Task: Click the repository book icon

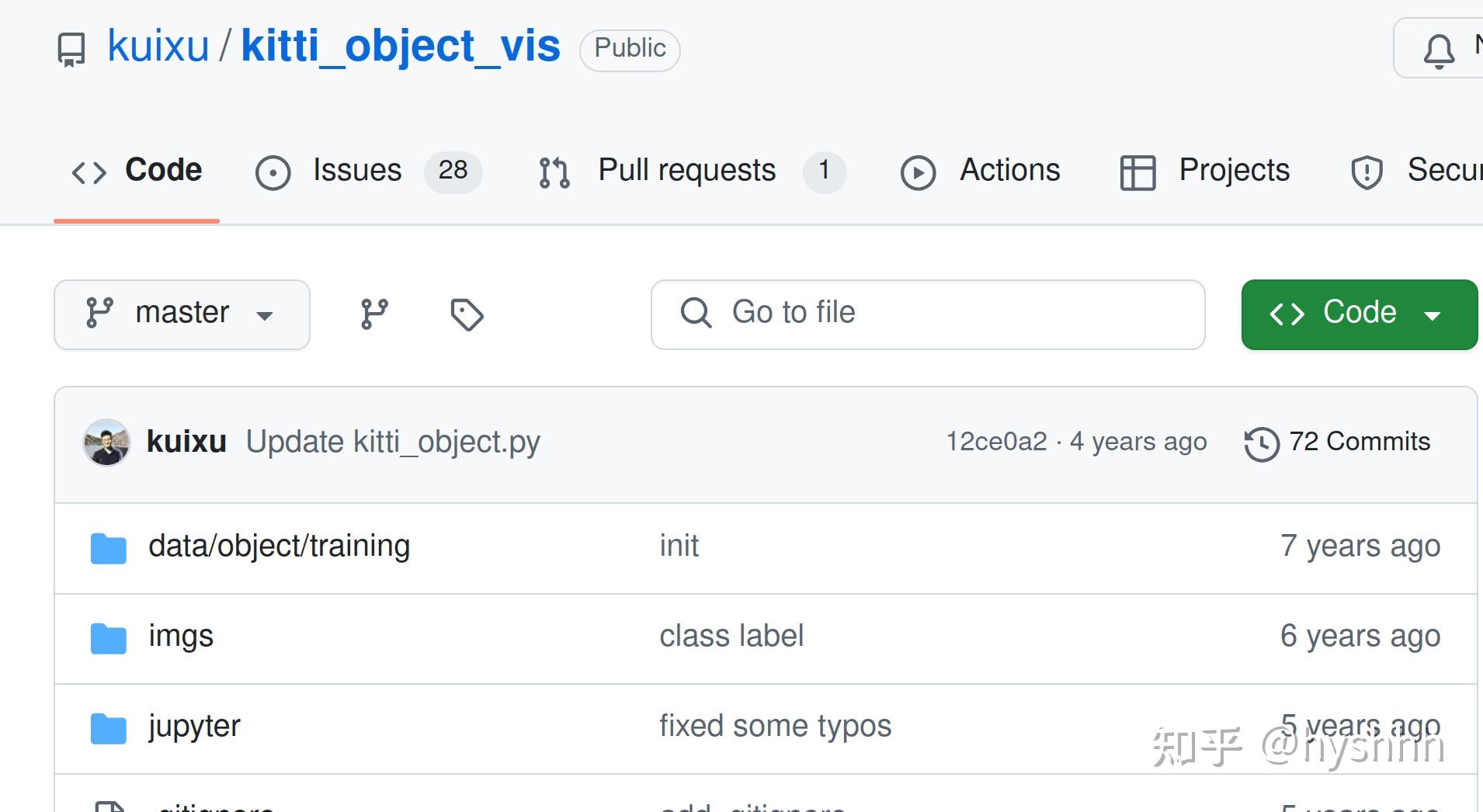Action: click(71, 49)
